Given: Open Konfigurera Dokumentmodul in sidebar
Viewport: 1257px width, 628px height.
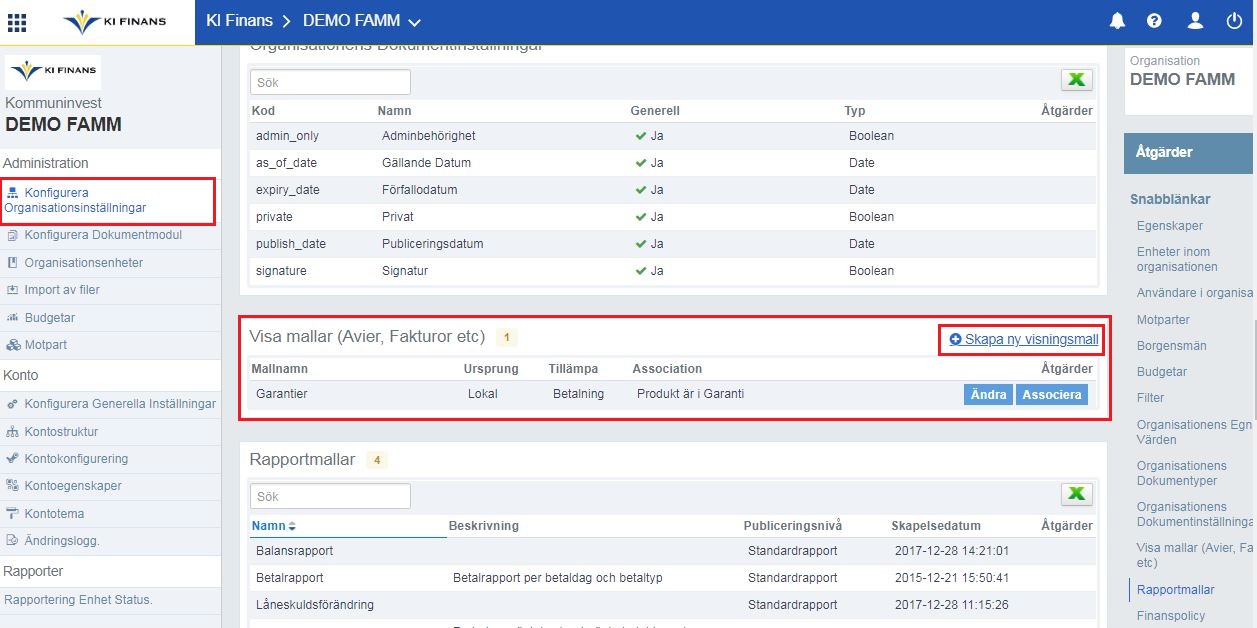Looking at the screenshot, I should tap(103, 236).
